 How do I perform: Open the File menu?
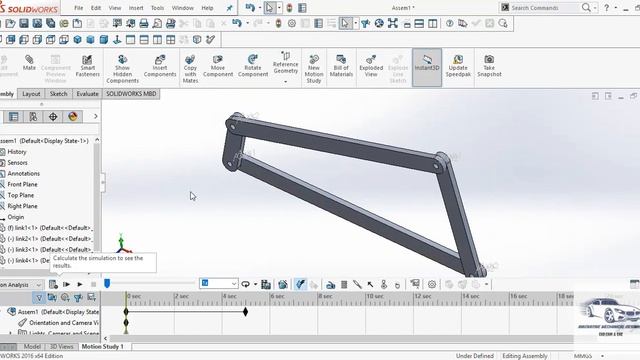click(x=78, y=8)
